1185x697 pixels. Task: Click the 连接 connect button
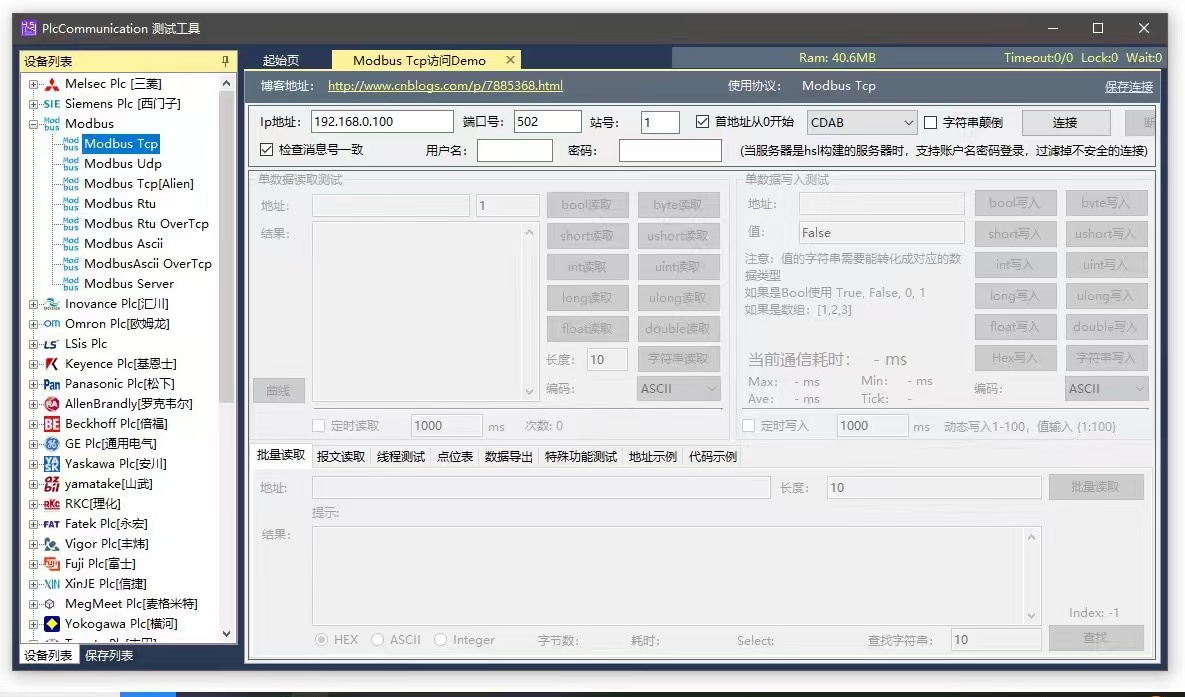tap(1066, 122)
